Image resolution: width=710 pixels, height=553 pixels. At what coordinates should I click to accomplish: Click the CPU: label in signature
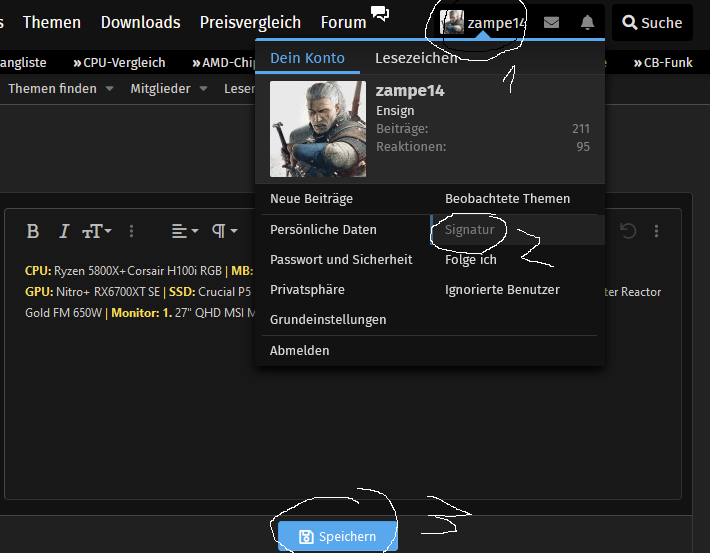pos(38,271)
